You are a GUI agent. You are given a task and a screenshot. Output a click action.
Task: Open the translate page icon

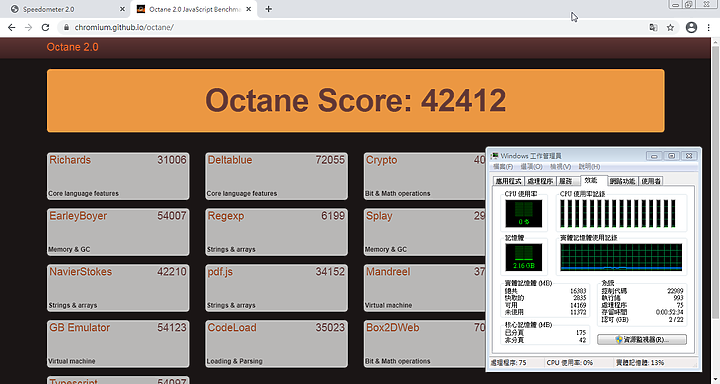(653, 28)
